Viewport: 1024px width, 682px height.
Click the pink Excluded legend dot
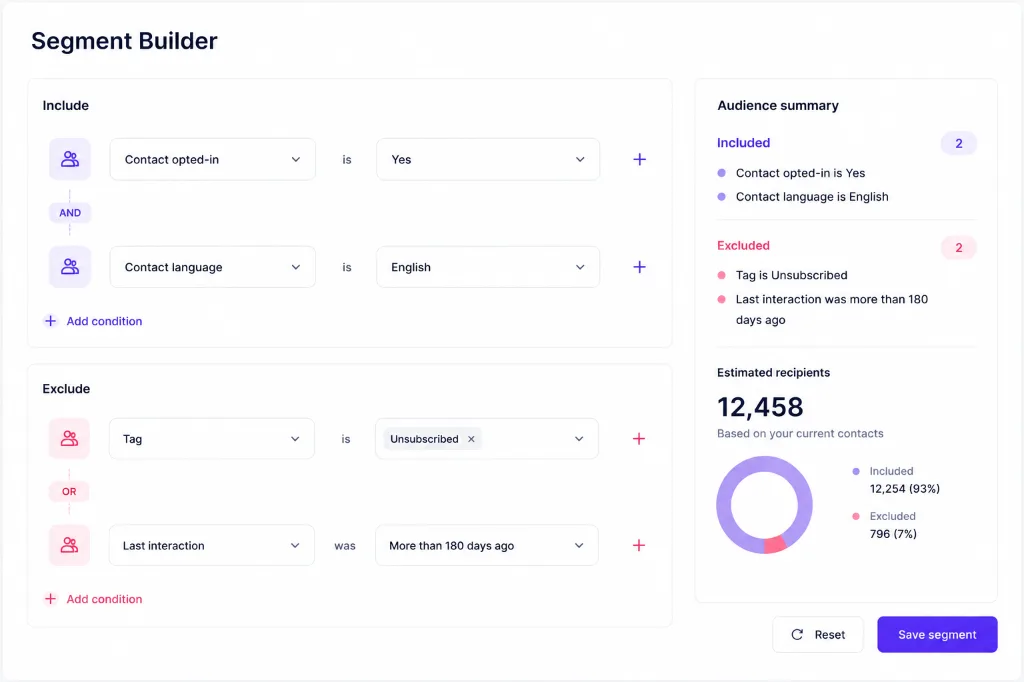[856, 516]
